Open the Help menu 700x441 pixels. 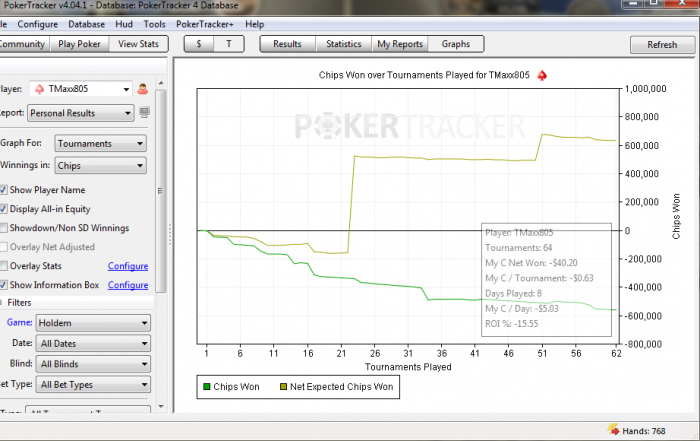(x=254, y=25)
